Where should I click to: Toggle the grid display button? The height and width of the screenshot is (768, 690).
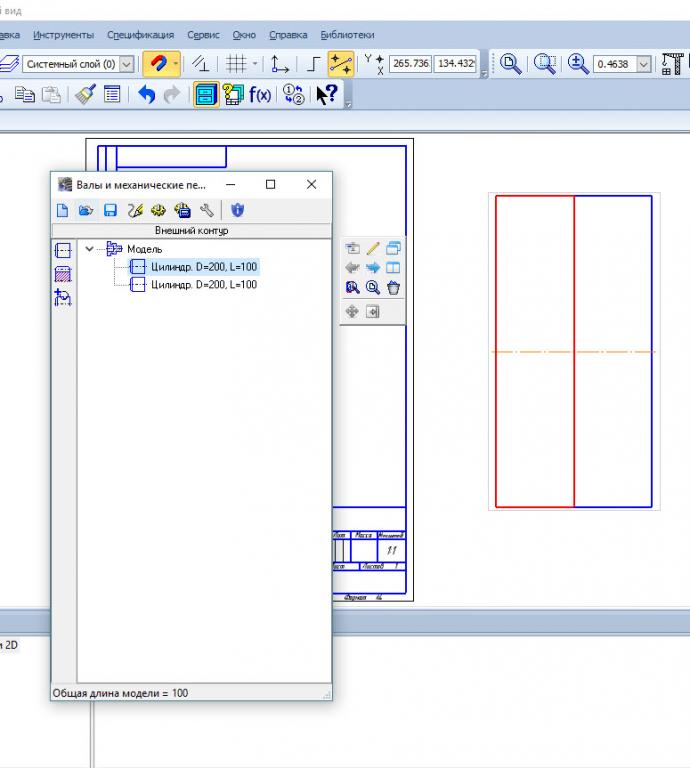click(x=236, y=64)
